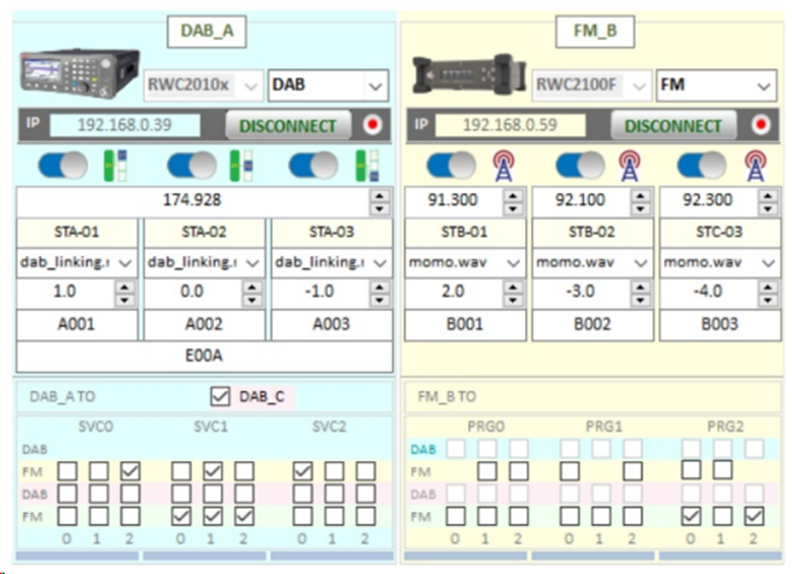Click the IP address field showing 192.168.0.59
The height and width of the screenshot is (574, 792).
tap(509, 126)
